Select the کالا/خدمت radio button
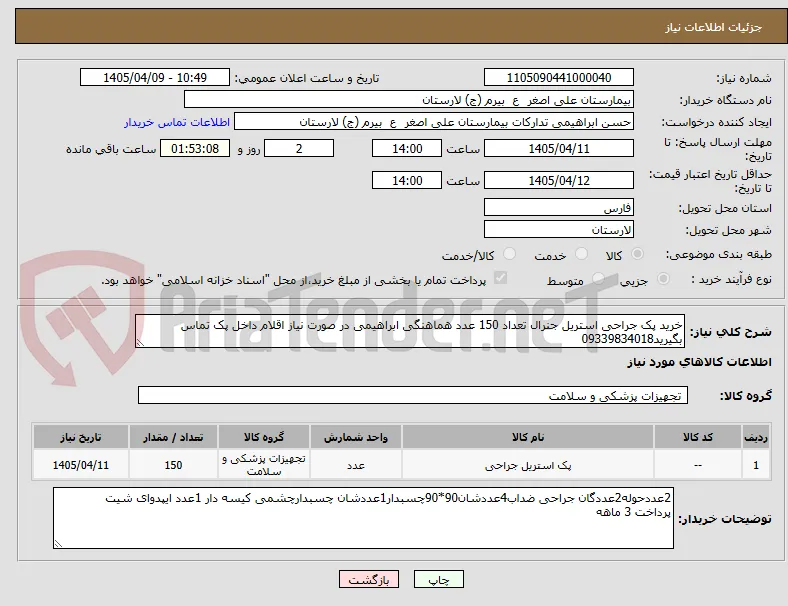The width and height of the screenshot is (788, 606). (x=510, y=254)
